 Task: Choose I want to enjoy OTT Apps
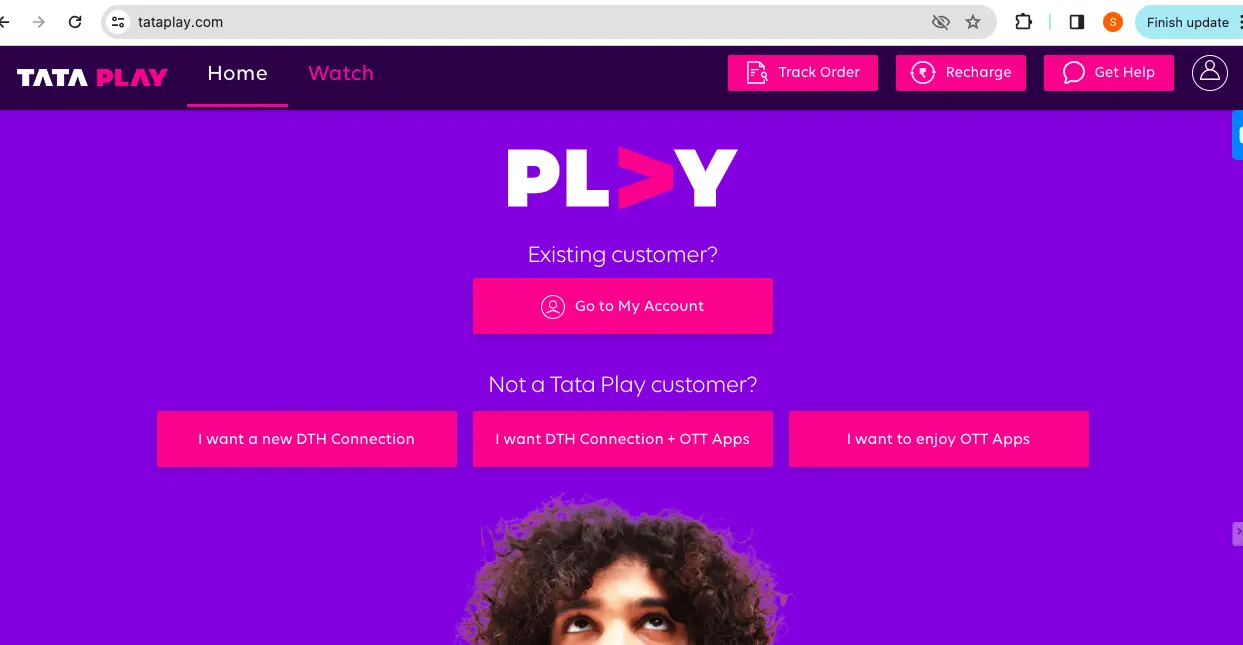tap(938, 439)
